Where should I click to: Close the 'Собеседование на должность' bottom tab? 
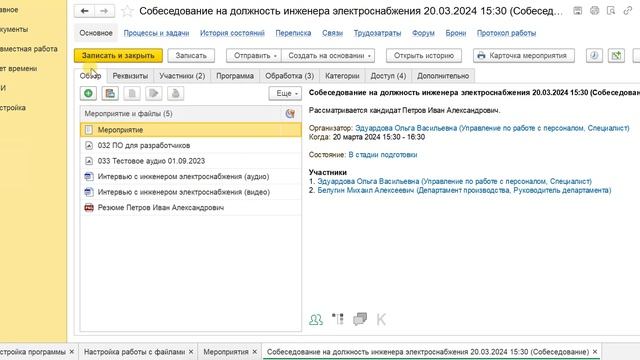(595, 351)
